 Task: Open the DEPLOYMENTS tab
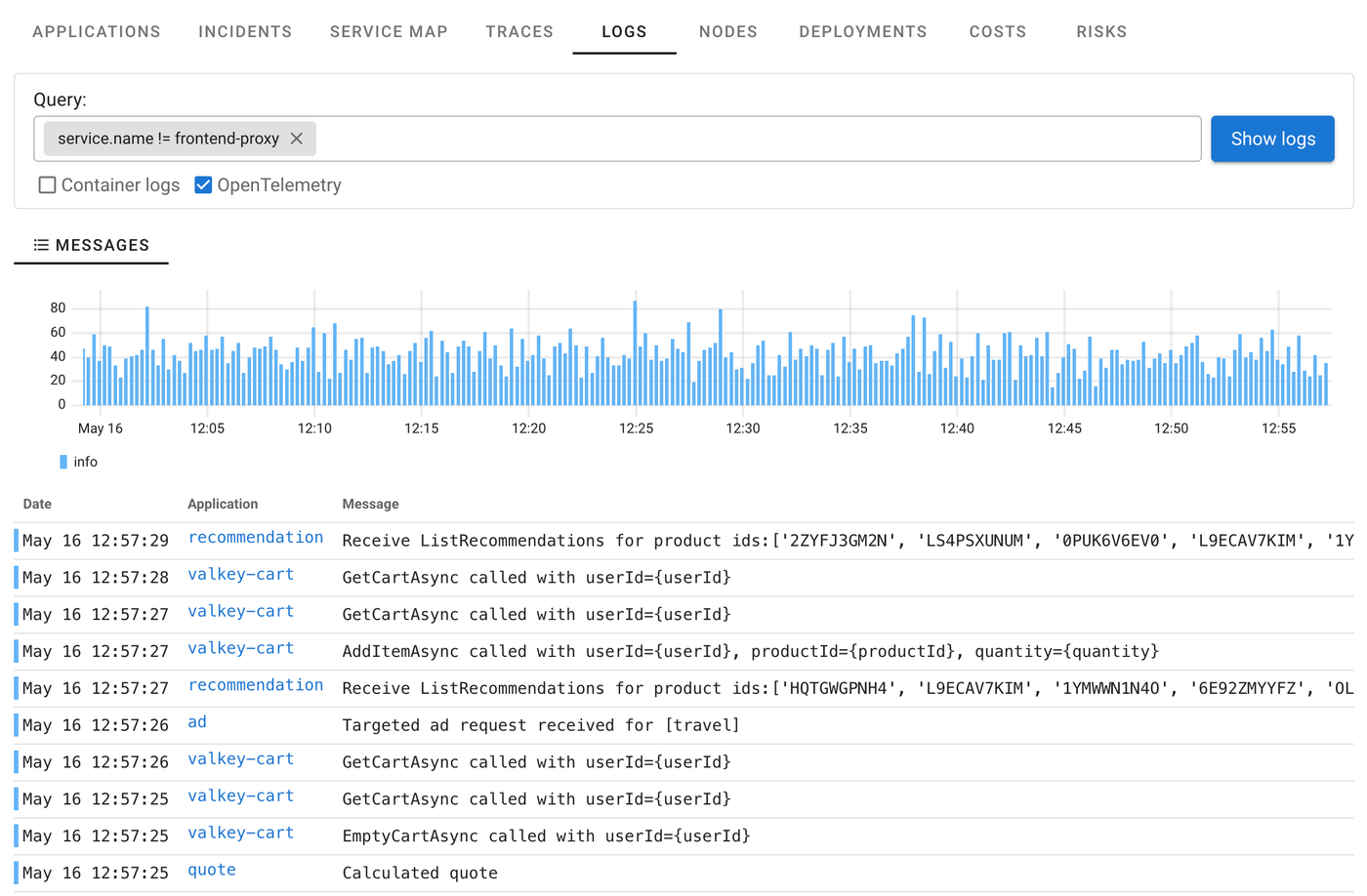click(862, 31)
